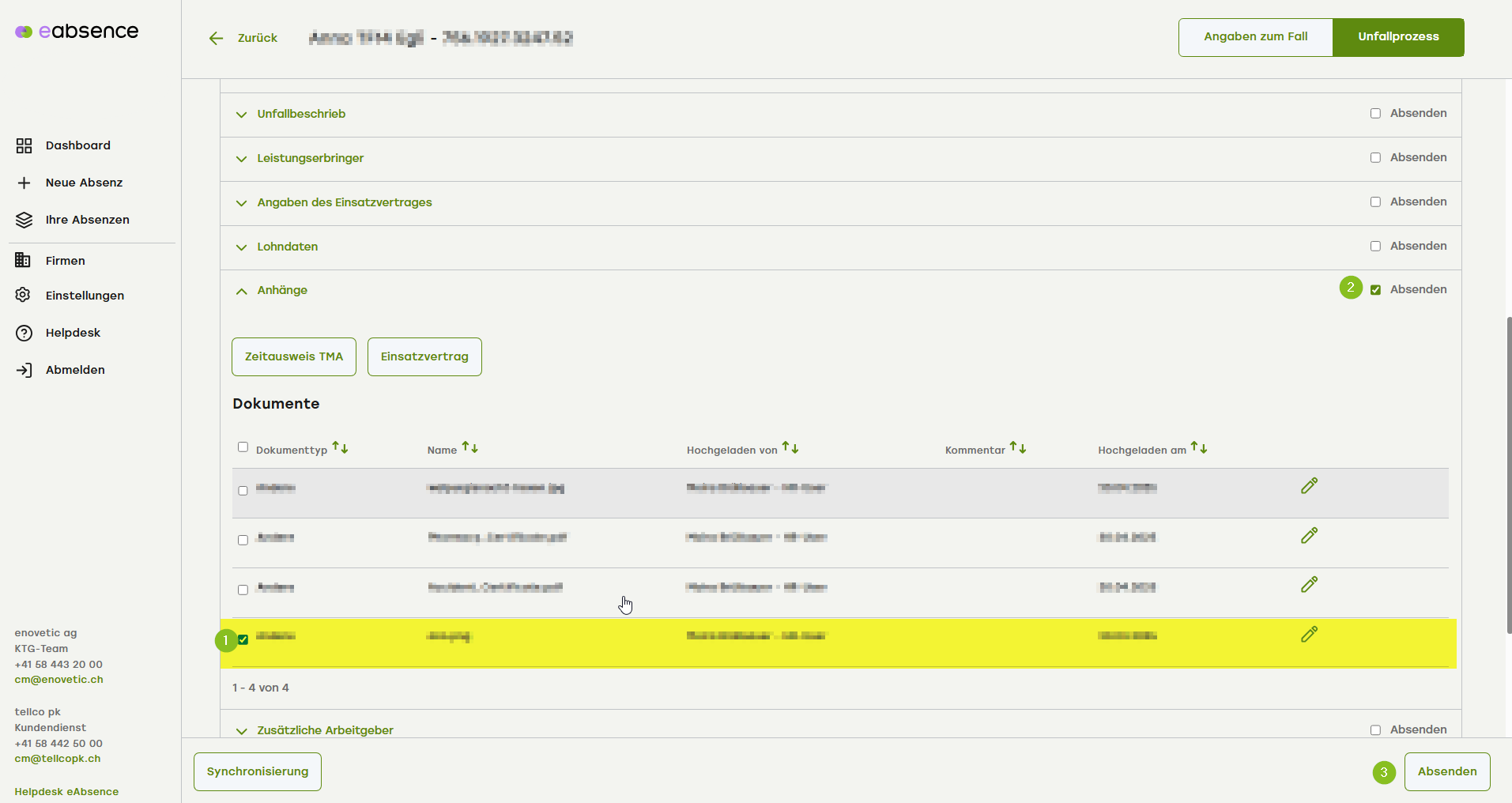This screenshot has height=803, width=1512.
Task: Click the Firmen building icon
Action: coord(24,261)
